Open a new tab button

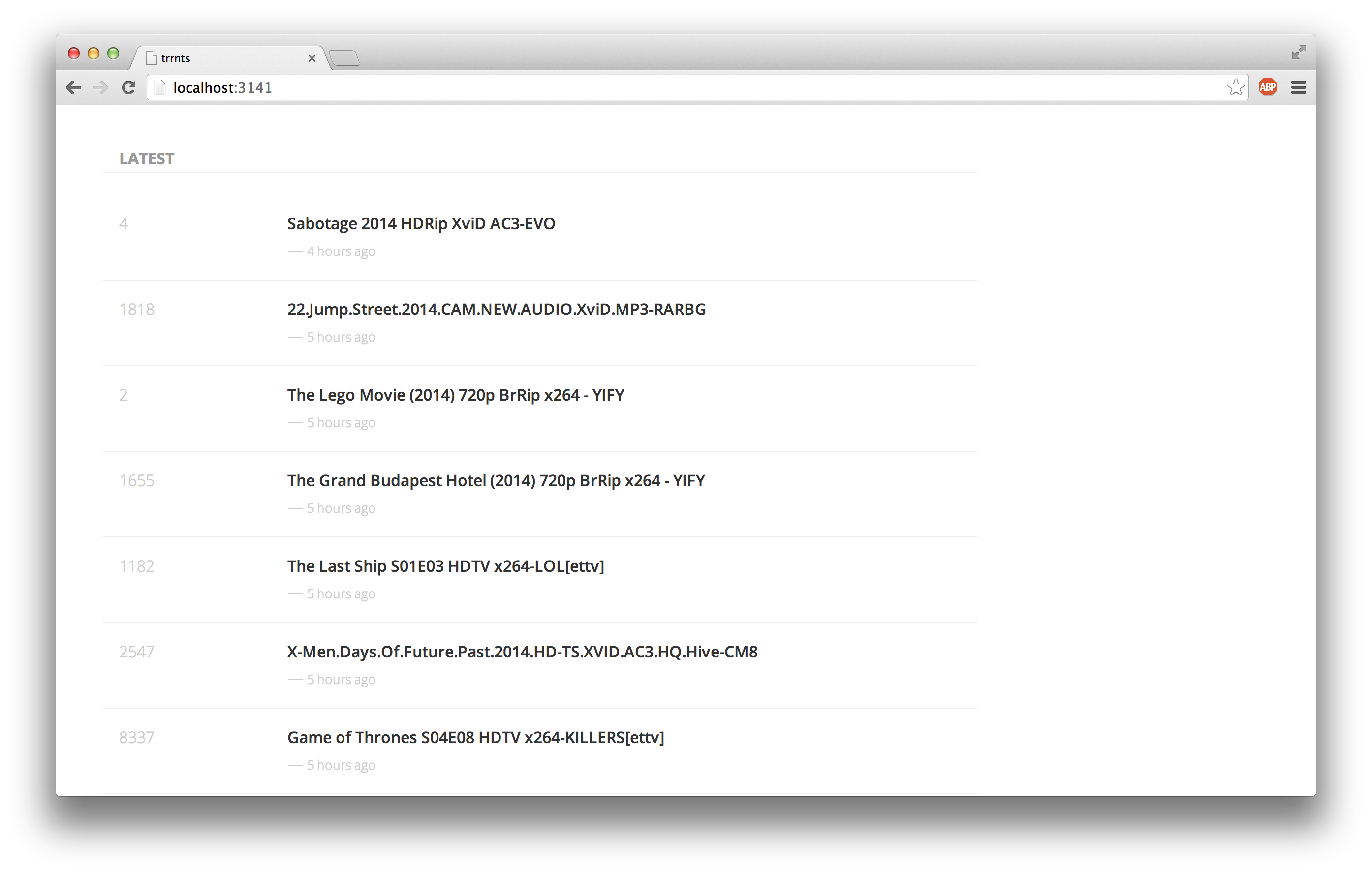click(x=344, y=58)
